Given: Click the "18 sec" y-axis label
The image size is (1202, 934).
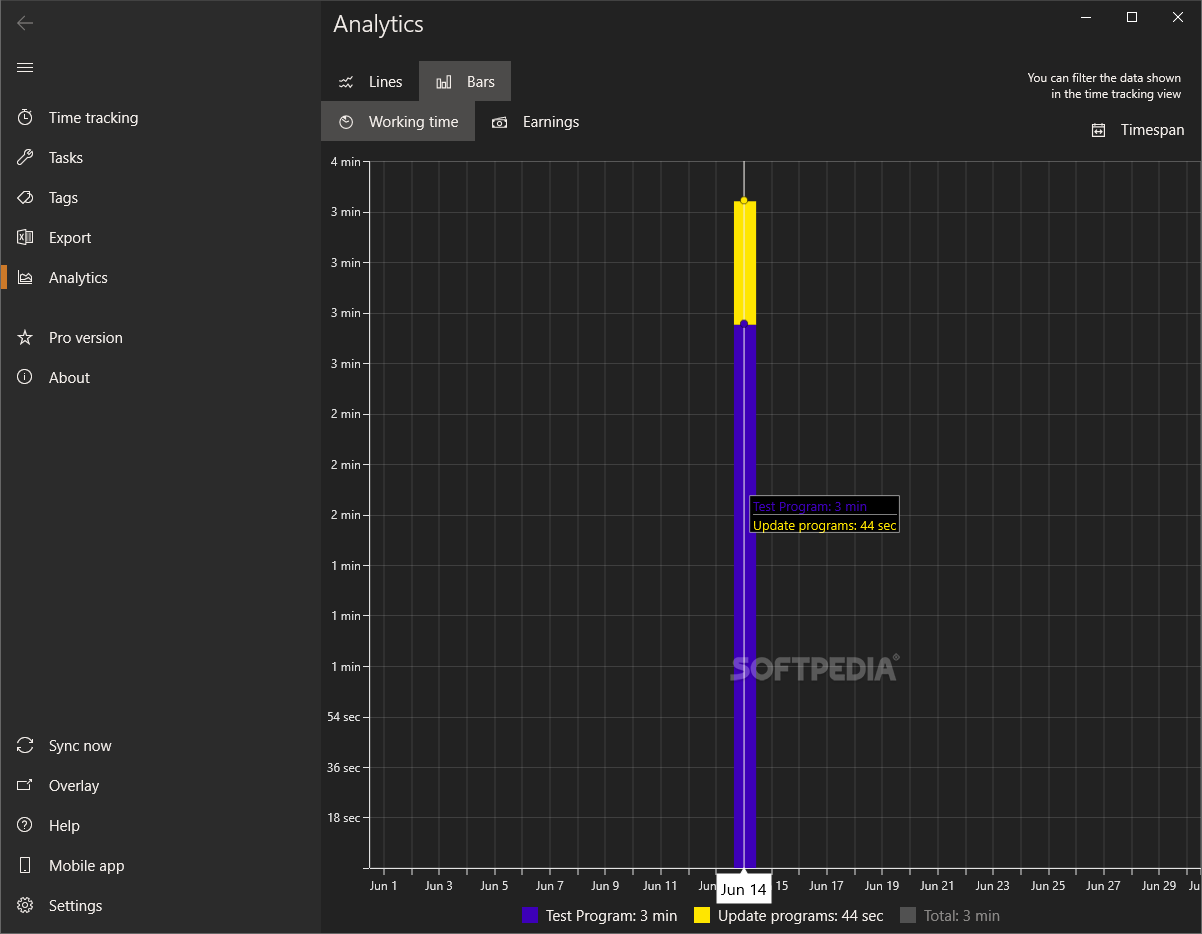Looking at the screenshot, I should tap(343, 818).
